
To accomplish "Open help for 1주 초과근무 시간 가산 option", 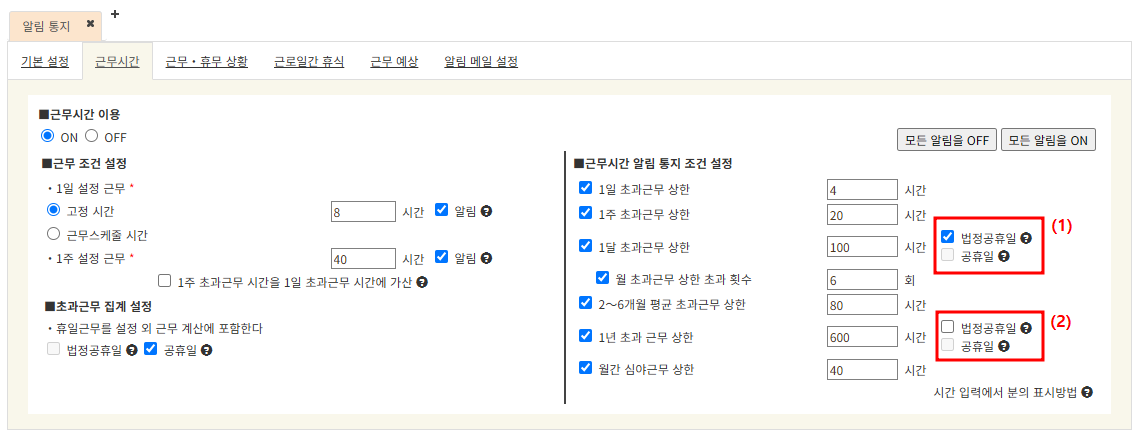I will [422, 283].
